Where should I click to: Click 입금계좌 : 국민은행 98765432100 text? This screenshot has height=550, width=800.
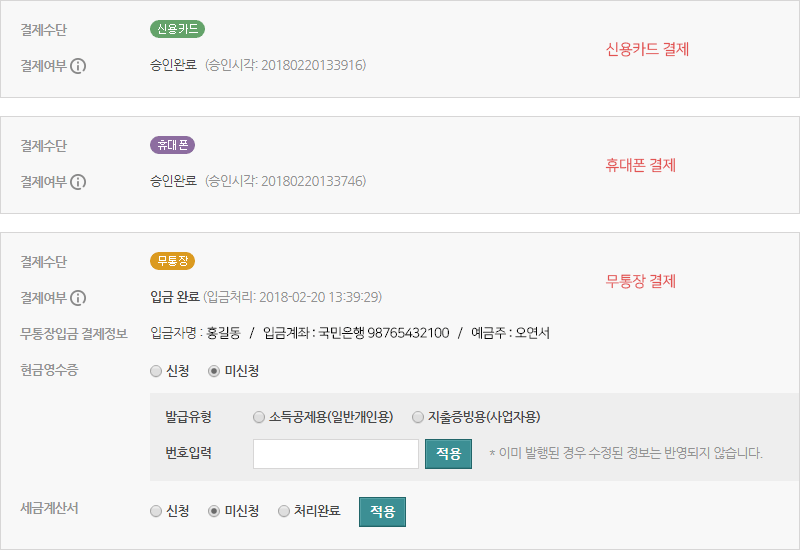coord(356,333)
